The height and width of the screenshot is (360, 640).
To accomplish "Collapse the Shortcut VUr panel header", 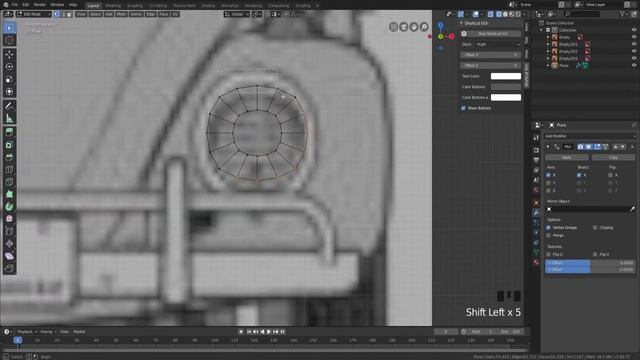I will [x=461, y=23].
